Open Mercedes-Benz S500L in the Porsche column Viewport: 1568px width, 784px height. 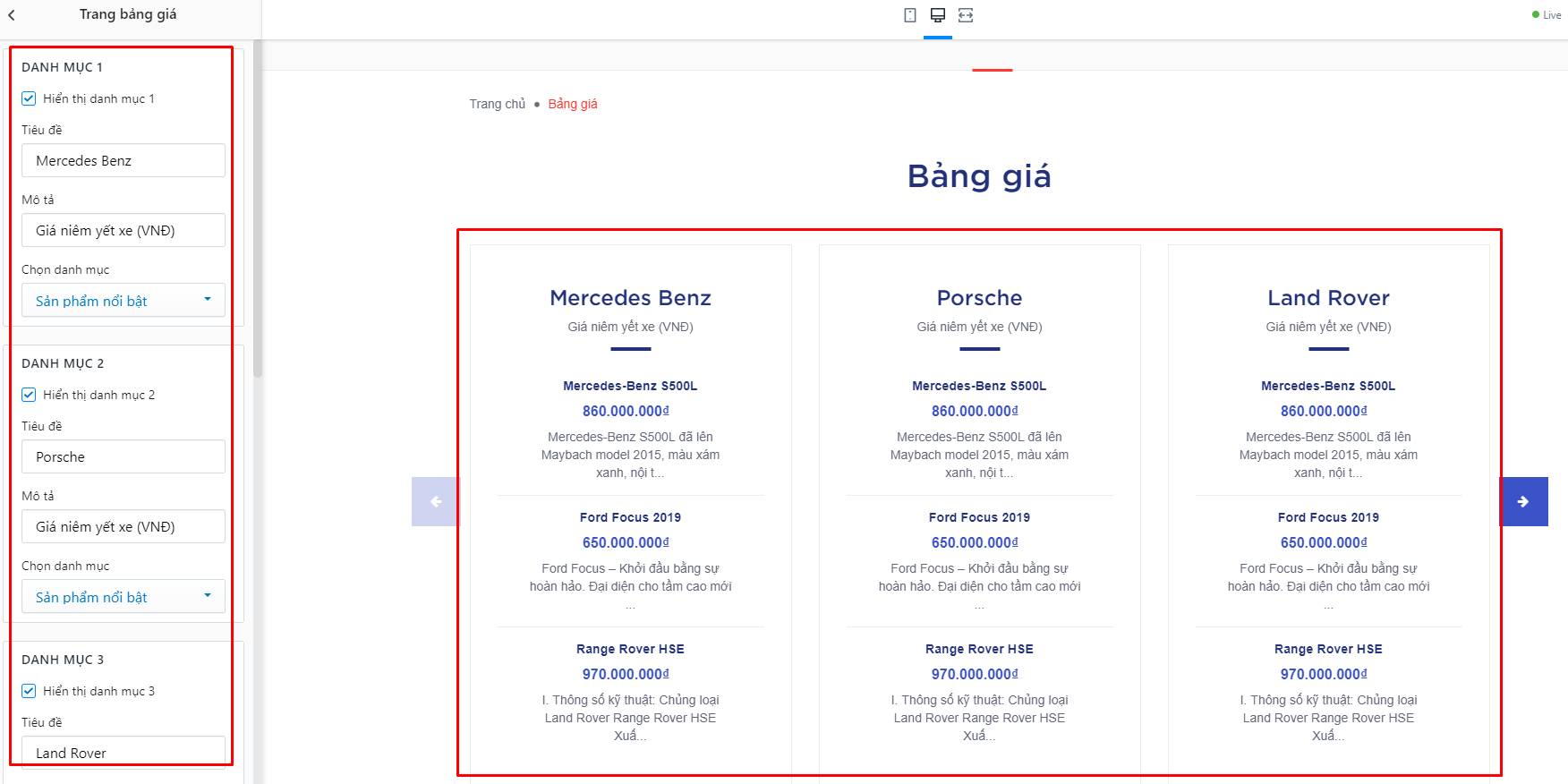pos(979,386)
